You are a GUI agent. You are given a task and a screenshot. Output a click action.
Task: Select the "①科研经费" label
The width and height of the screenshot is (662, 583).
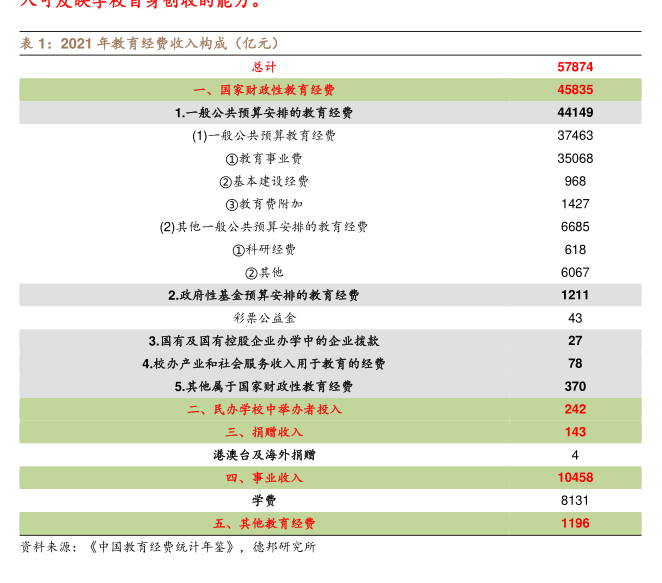pos(264,250)
